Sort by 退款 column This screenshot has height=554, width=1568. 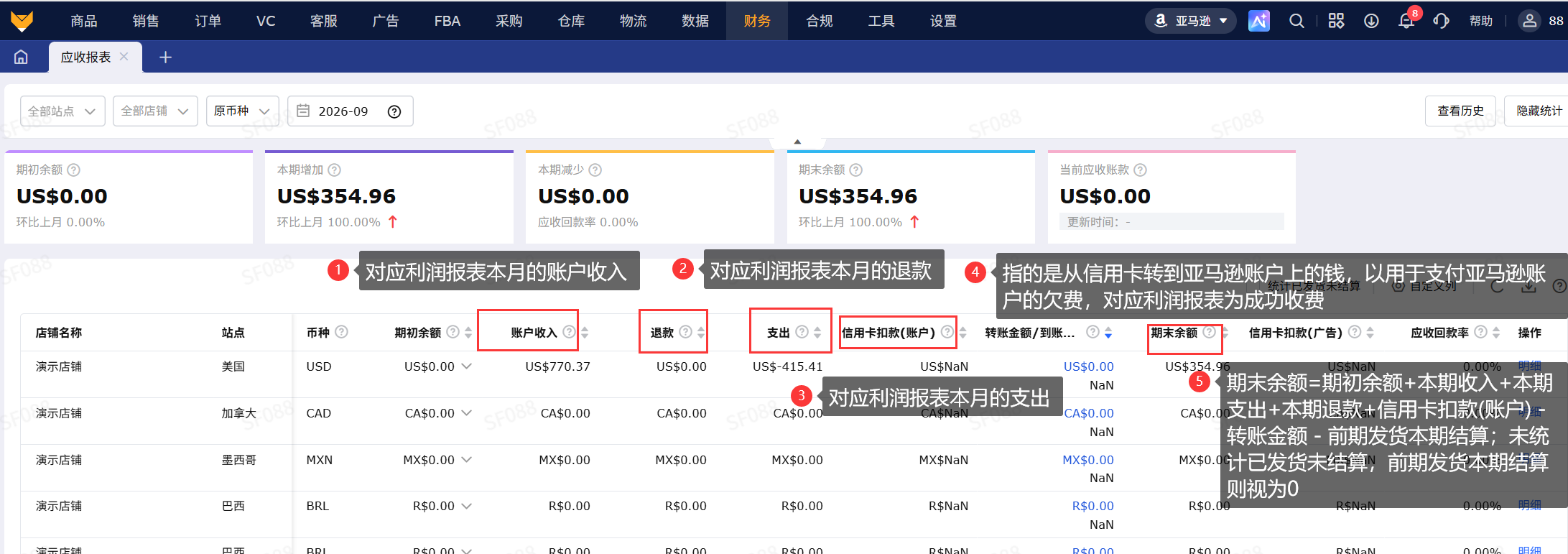coord(701,333)
